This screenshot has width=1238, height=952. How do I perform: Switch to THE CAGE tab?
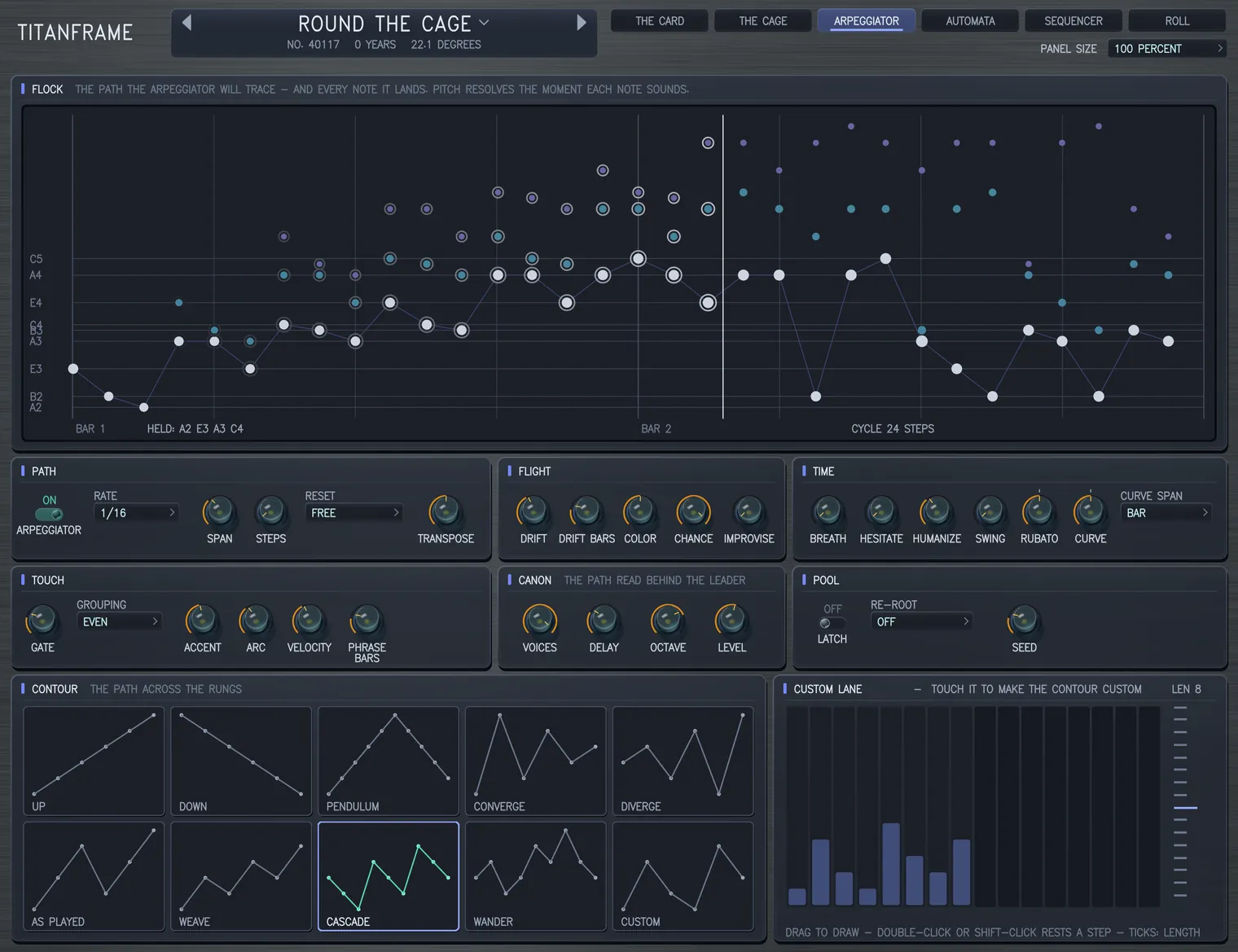[x=763, y=21]
